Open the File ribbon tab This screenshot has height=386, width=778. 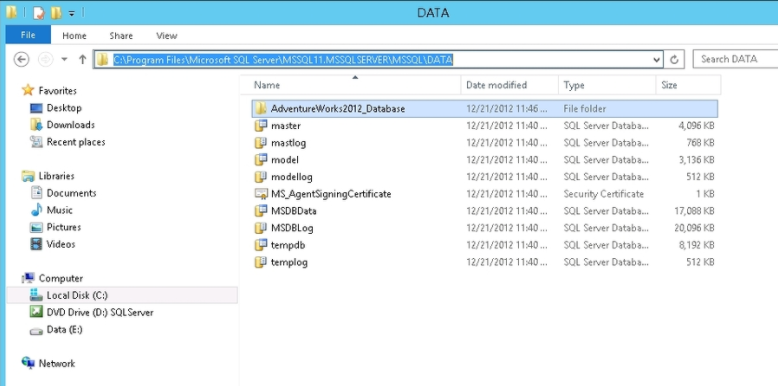pyautogui.click(x=28, y=35)
